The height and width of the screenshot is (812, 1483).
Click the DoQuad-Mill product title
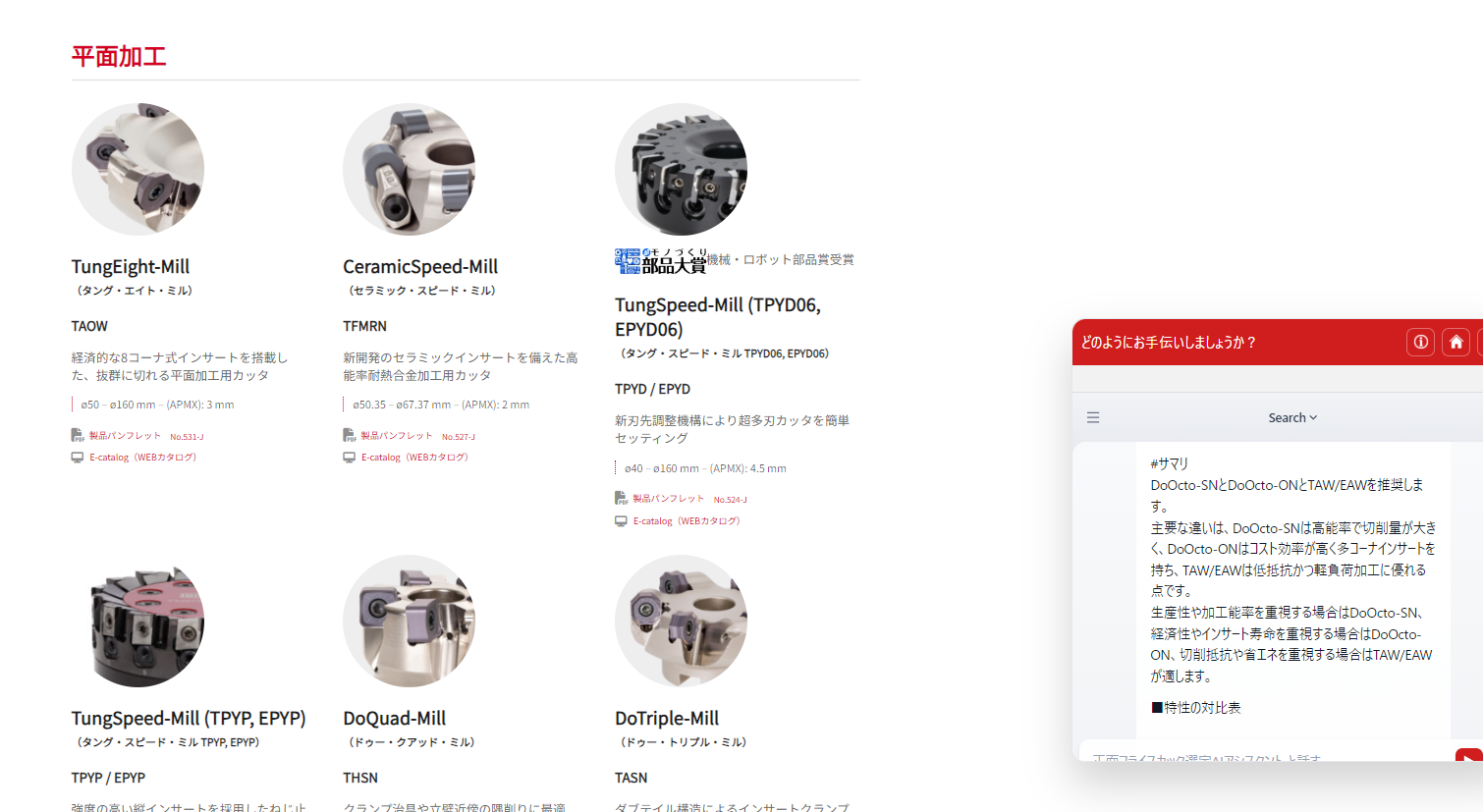tap(394, 719)
